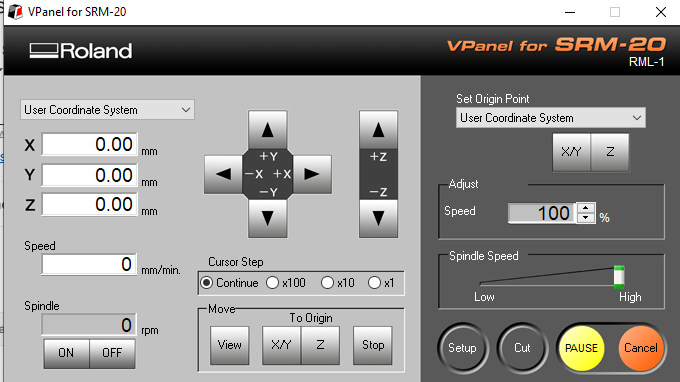Jog the head in the -Y direction
This screenshot has height=382, width=680.
[x=268, y=218]
